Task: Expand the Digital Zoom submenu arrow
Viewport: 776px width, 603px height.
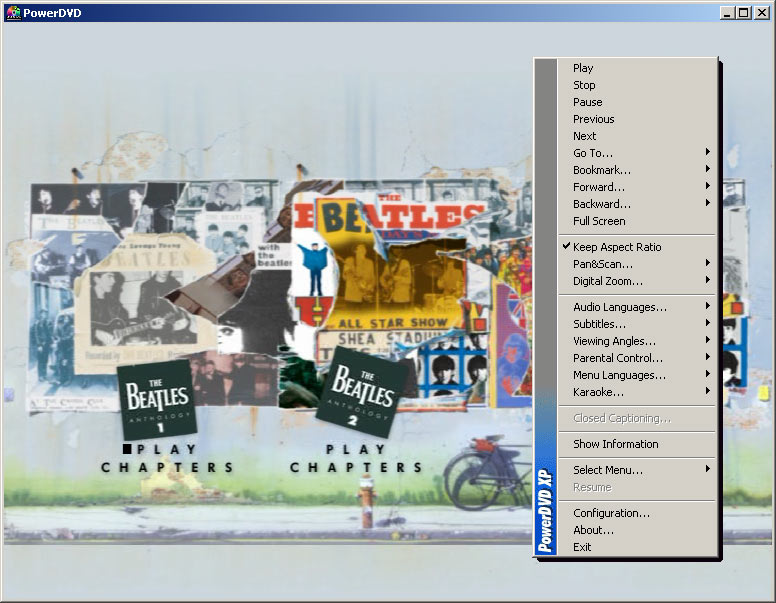Action: coord(708,280)
